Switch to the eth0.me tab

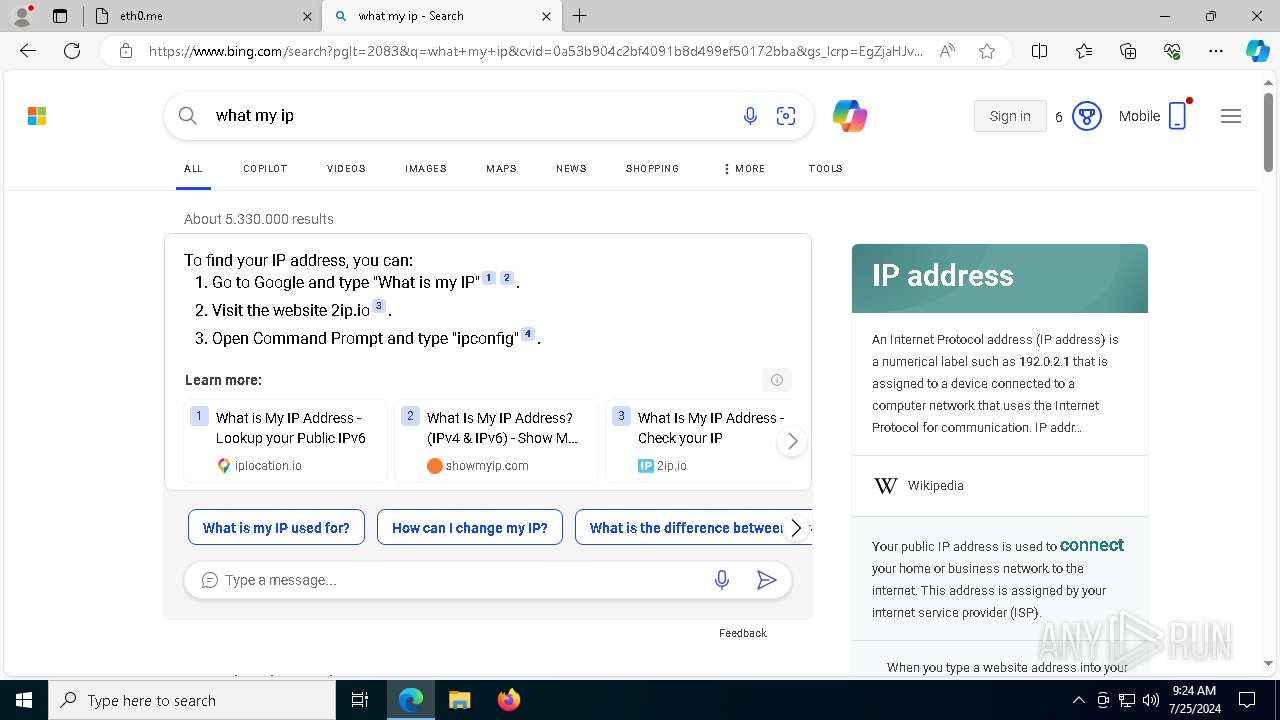click(x=201, y=16)
